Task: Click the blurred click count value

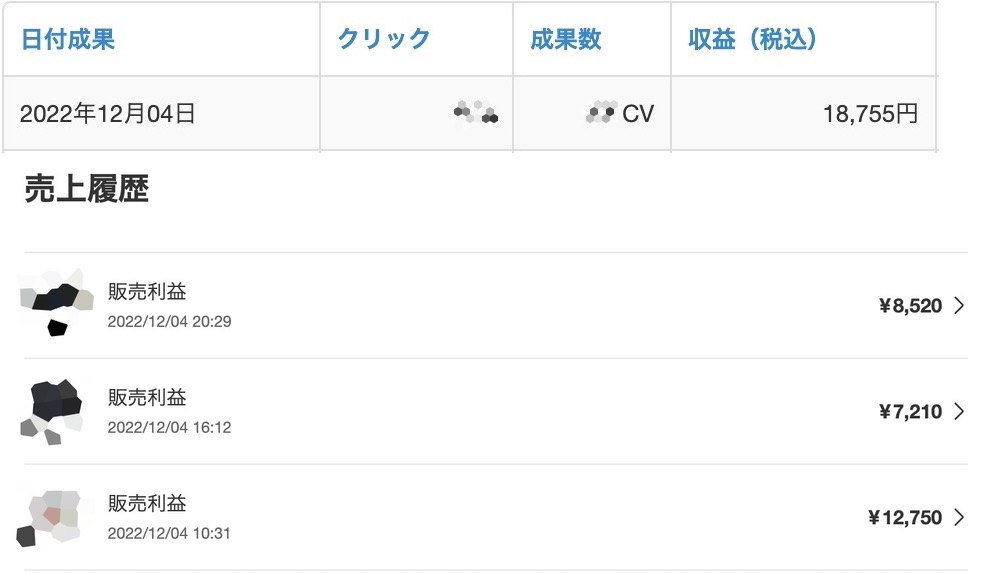Action: 476,113
